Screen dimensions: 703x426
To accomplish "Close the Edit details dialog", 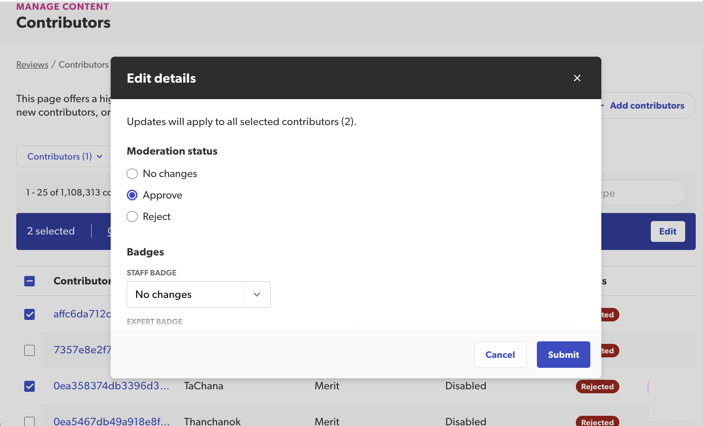I will (577, 78).
